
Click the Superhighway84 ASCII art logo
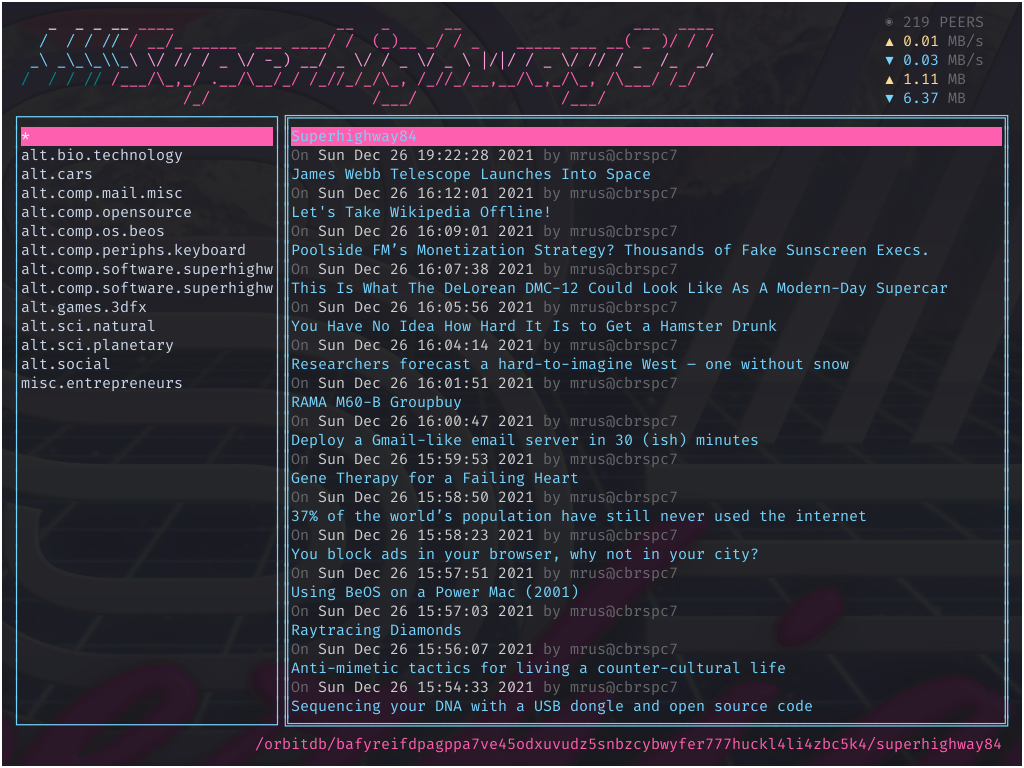[x=368, y=65]
